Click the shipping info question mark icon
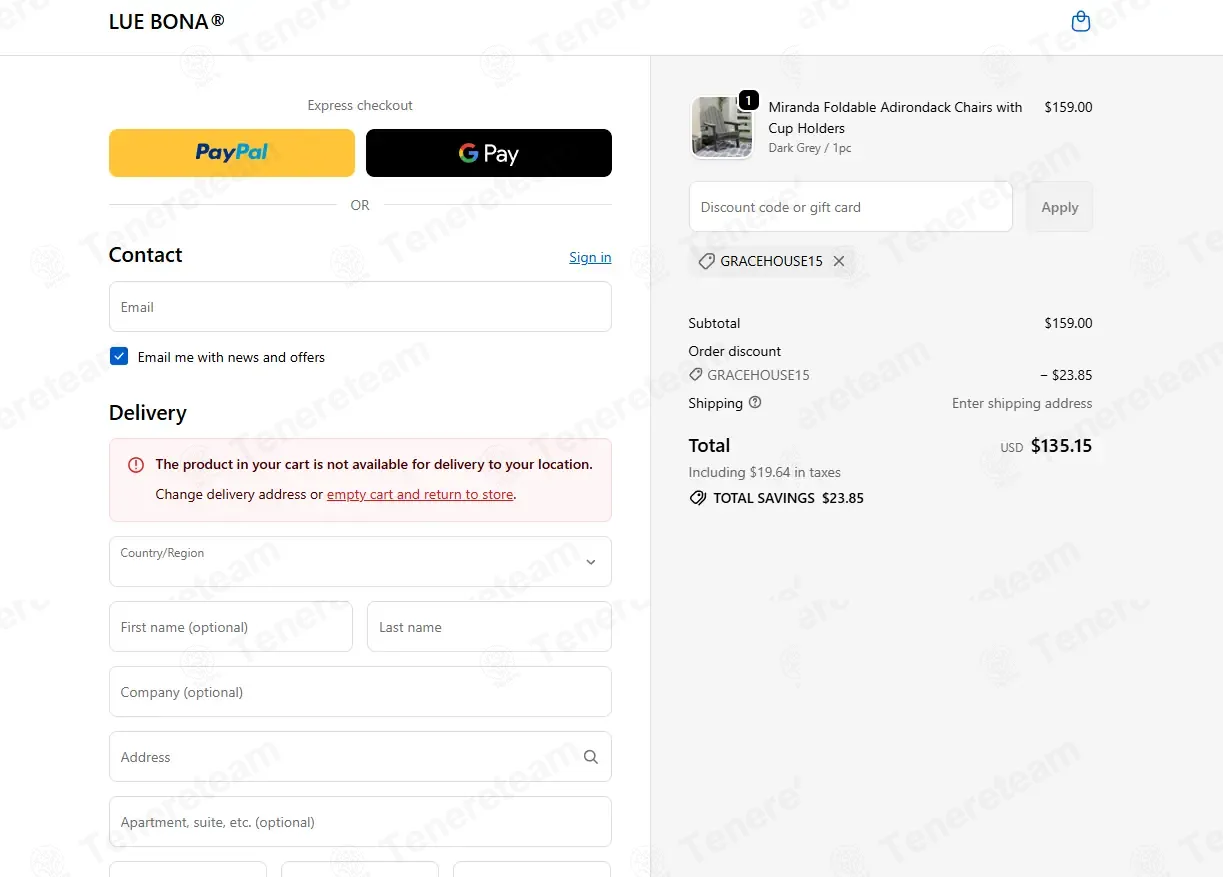 point(755,403)
